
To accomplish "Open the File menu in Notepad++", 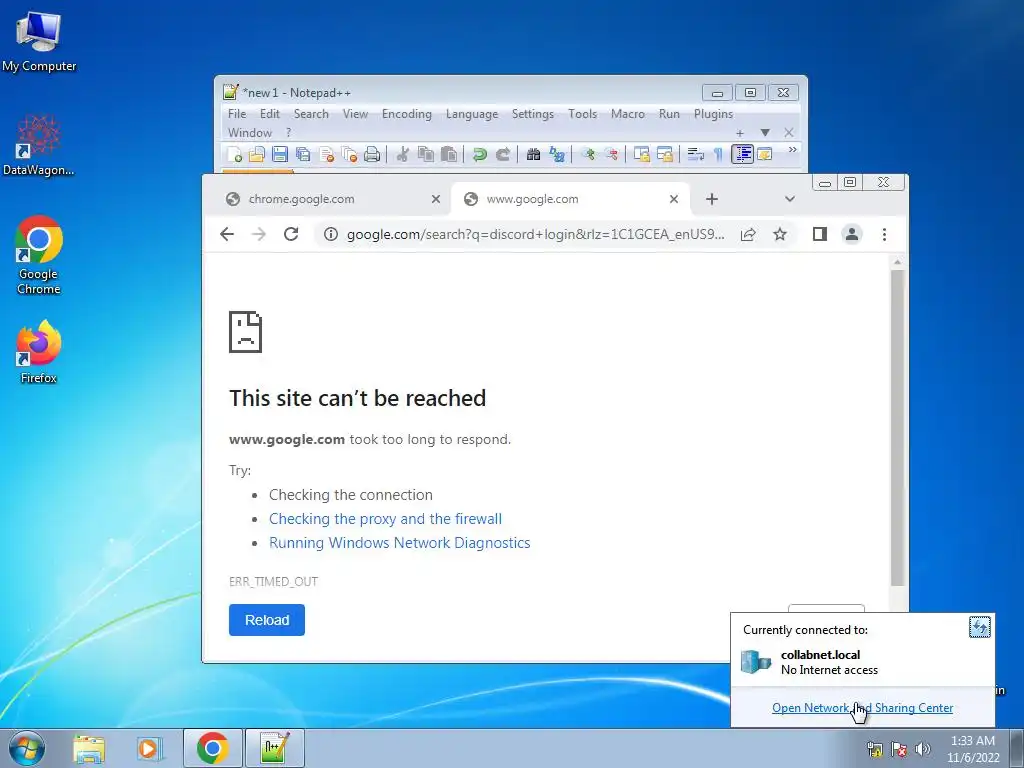I will coord(237,114).
